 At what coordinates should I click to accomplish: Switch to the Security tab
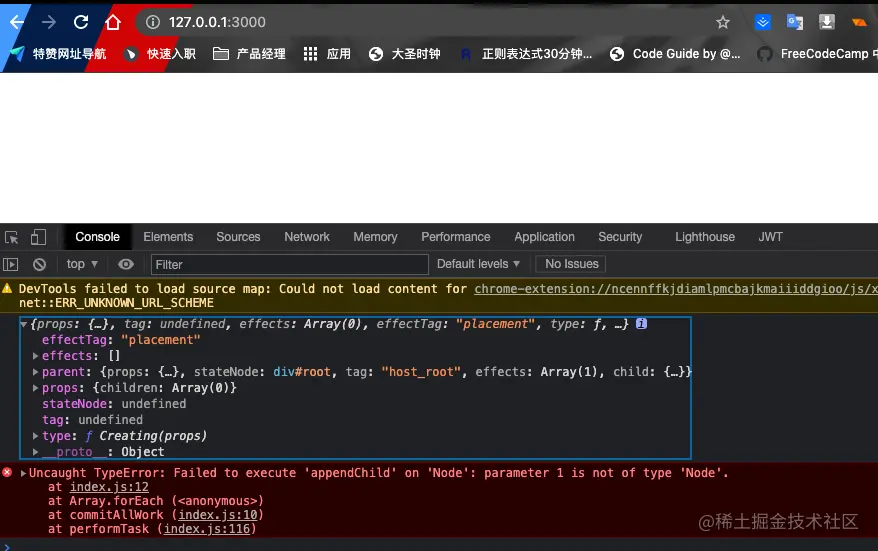tap(620, 237)
